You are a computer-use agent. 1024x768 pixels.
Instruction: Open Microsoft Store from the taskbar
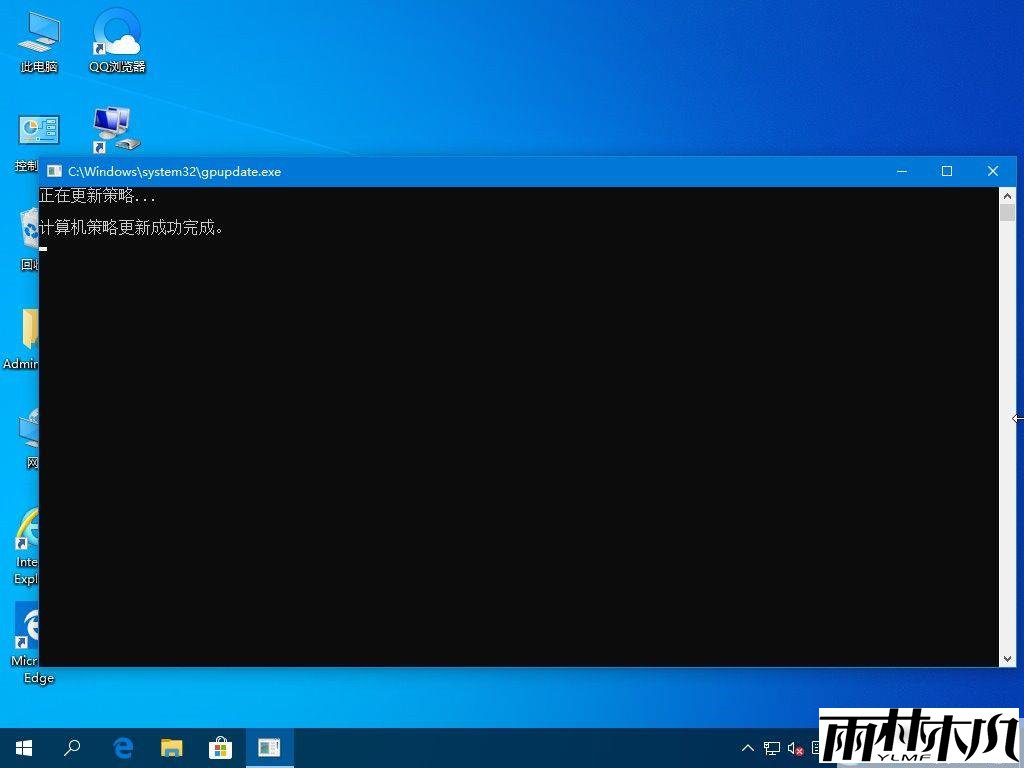tap(220, 748)
